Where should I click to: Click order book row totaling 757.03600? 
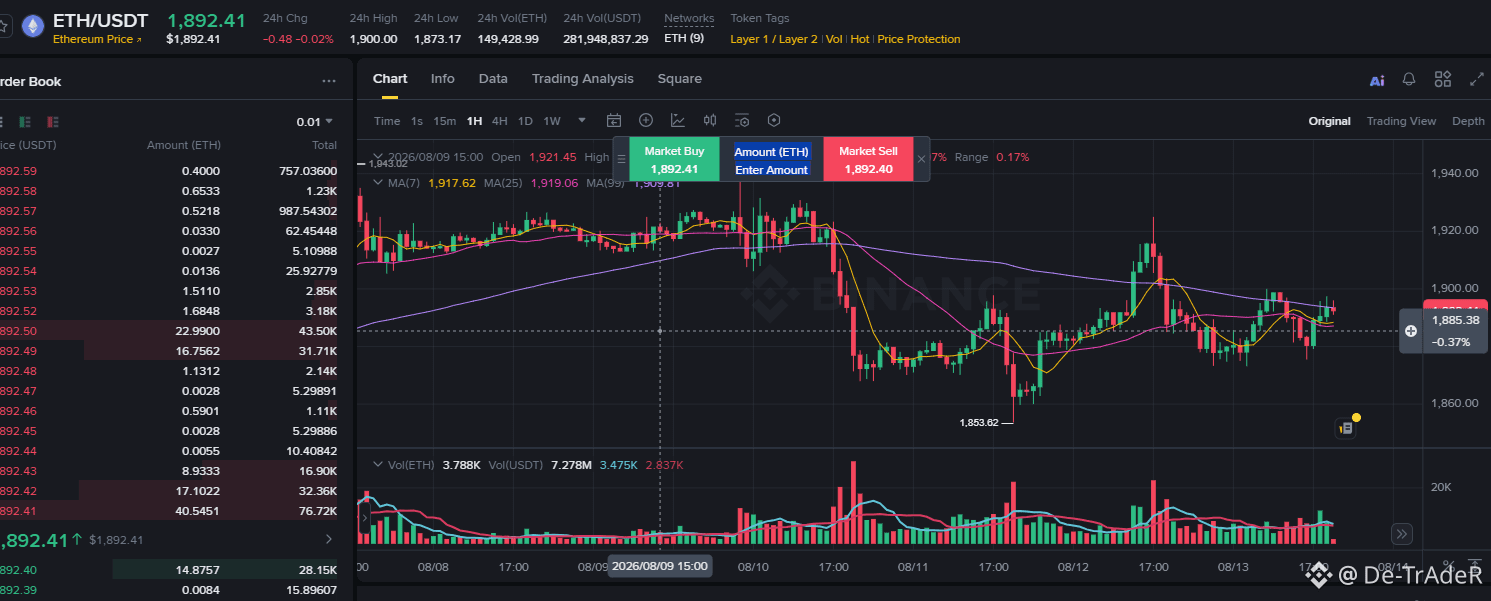tap(169, 171)
